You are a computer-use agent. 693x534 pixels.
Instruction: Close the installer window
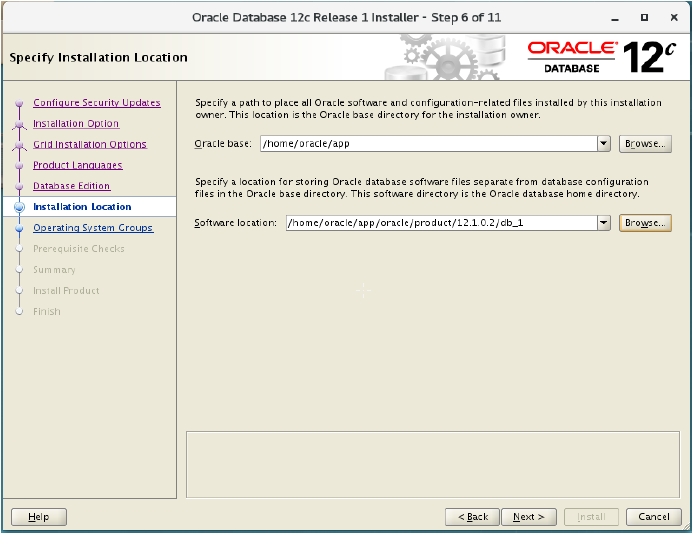click(x=674, y=18)
